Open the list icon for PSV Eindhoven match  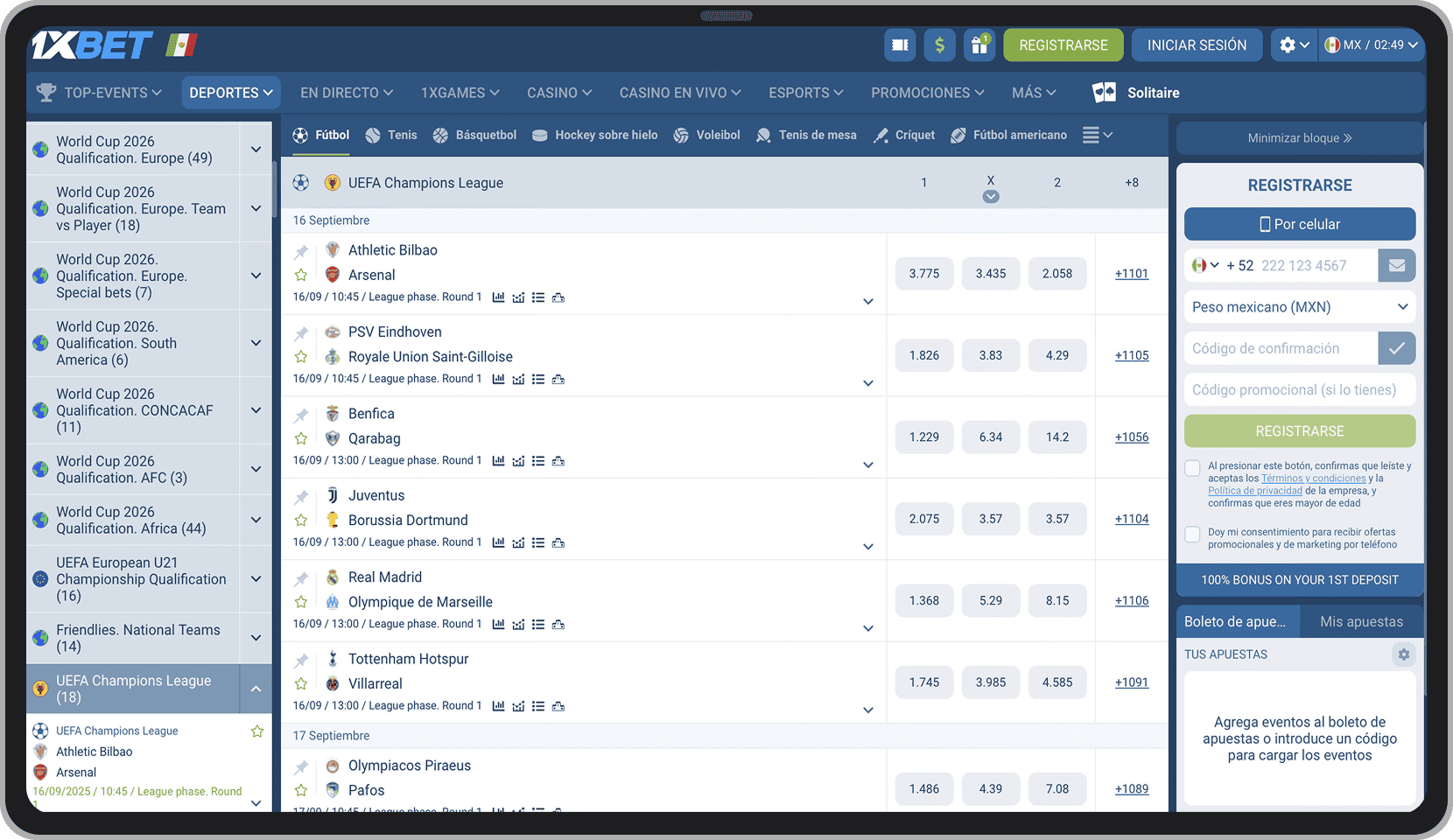point(538,379)
